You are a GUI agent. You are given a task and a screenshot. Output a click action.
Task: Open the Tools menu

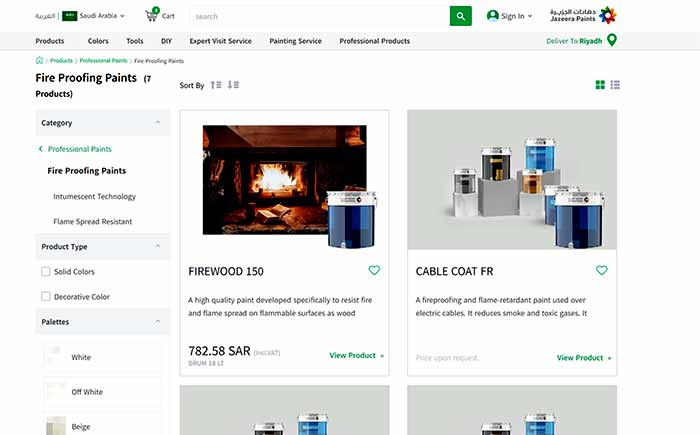[135, 41]
